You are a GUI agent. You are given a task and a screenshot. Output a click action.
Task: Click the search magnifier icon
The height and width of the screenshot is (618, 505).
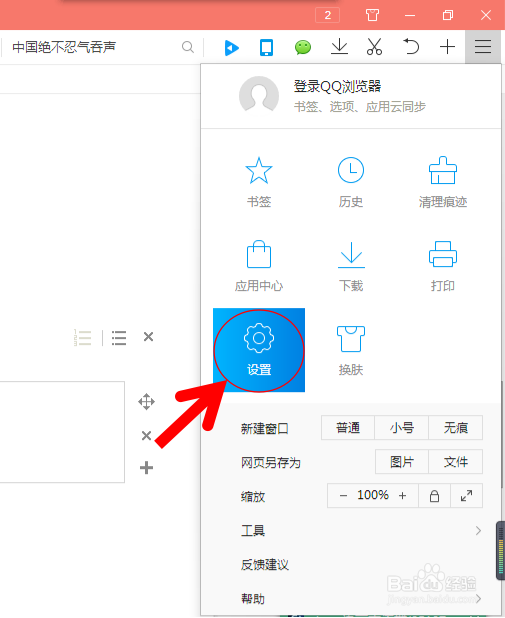188,47
